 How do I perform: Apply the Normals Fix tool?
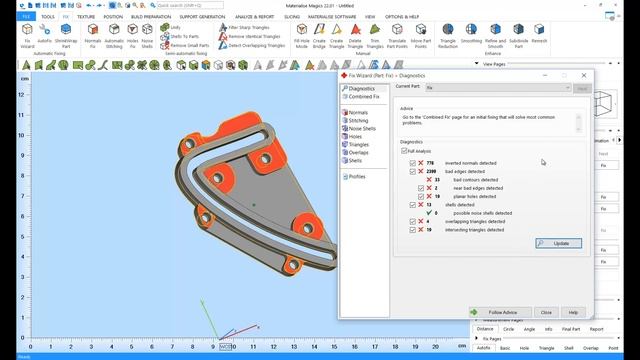pos(93,36)
